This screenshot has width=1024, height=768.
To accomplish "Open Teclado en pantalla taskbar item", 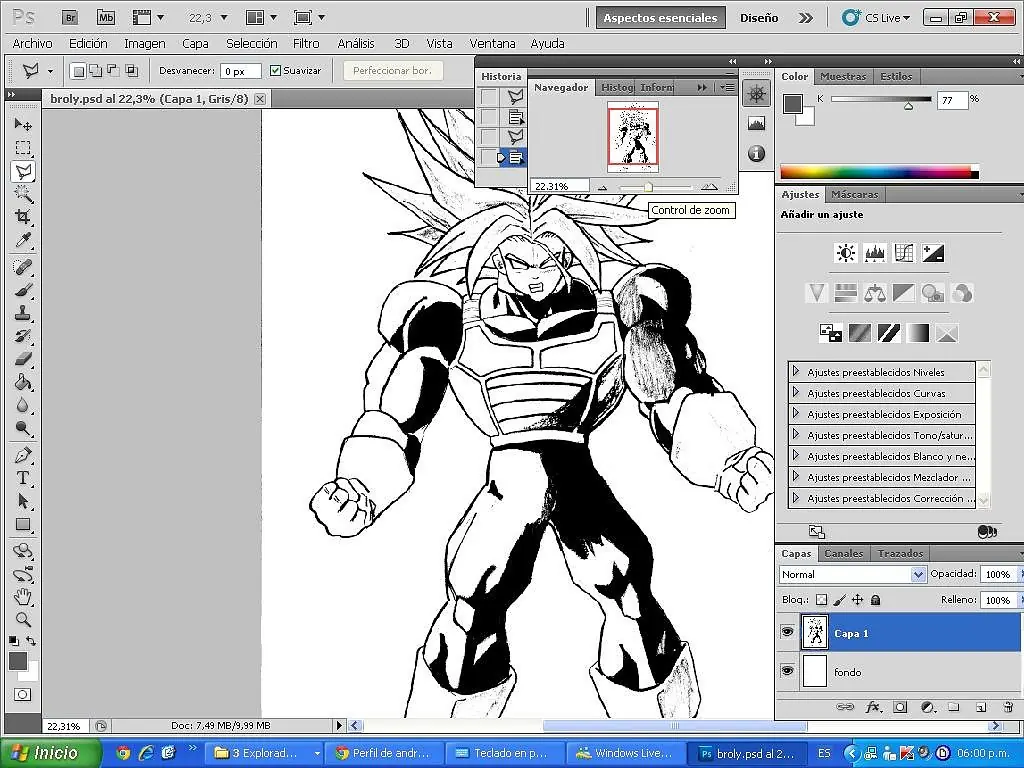I will tap(504, 753).
